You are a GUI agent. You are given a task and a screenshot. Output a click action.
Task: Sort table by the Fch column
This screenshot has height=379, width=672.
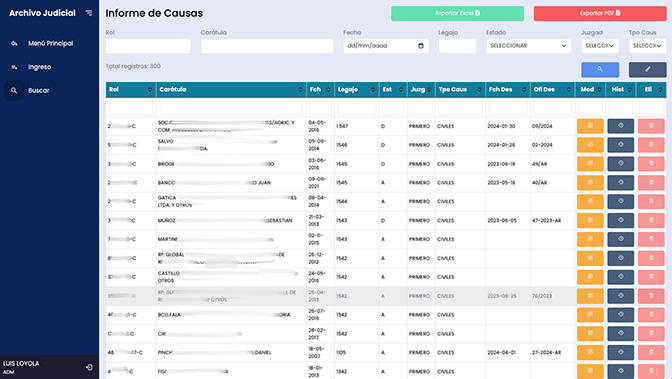tap(320, 90)
